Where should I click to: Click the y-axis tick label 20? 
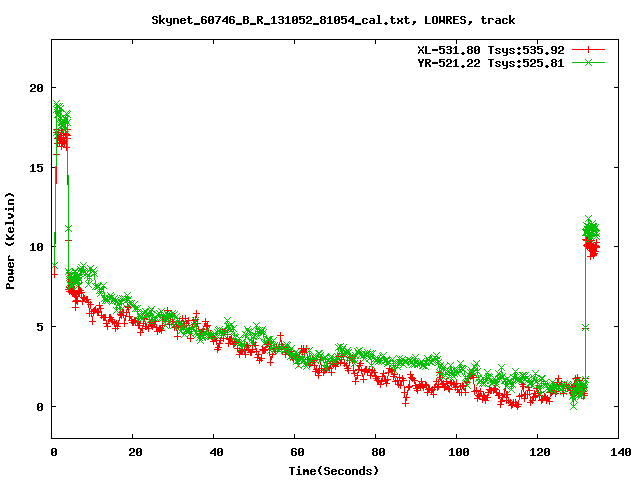(x=36, y=88)
